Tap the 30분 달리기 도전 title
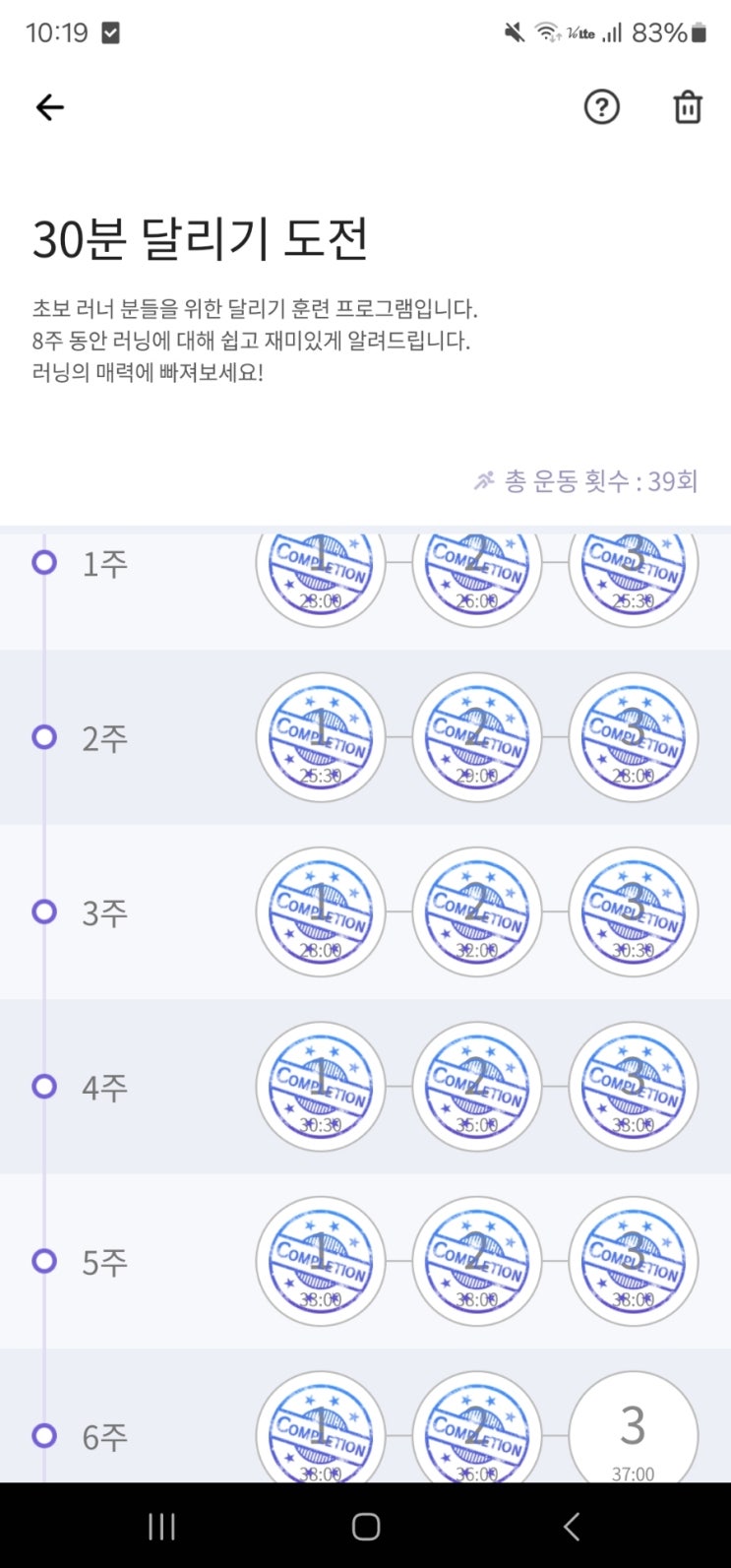The width and height of the screenshot is (731, 1568). [x=201, y=239]
